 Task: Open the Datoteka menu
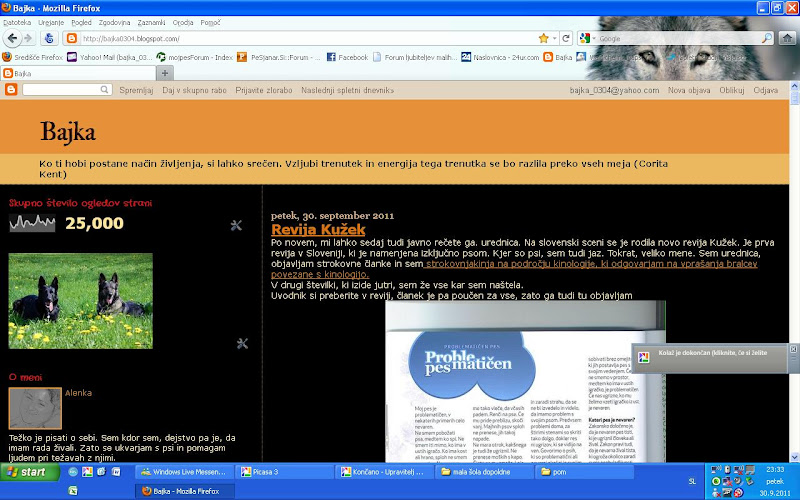click(17, 22)
